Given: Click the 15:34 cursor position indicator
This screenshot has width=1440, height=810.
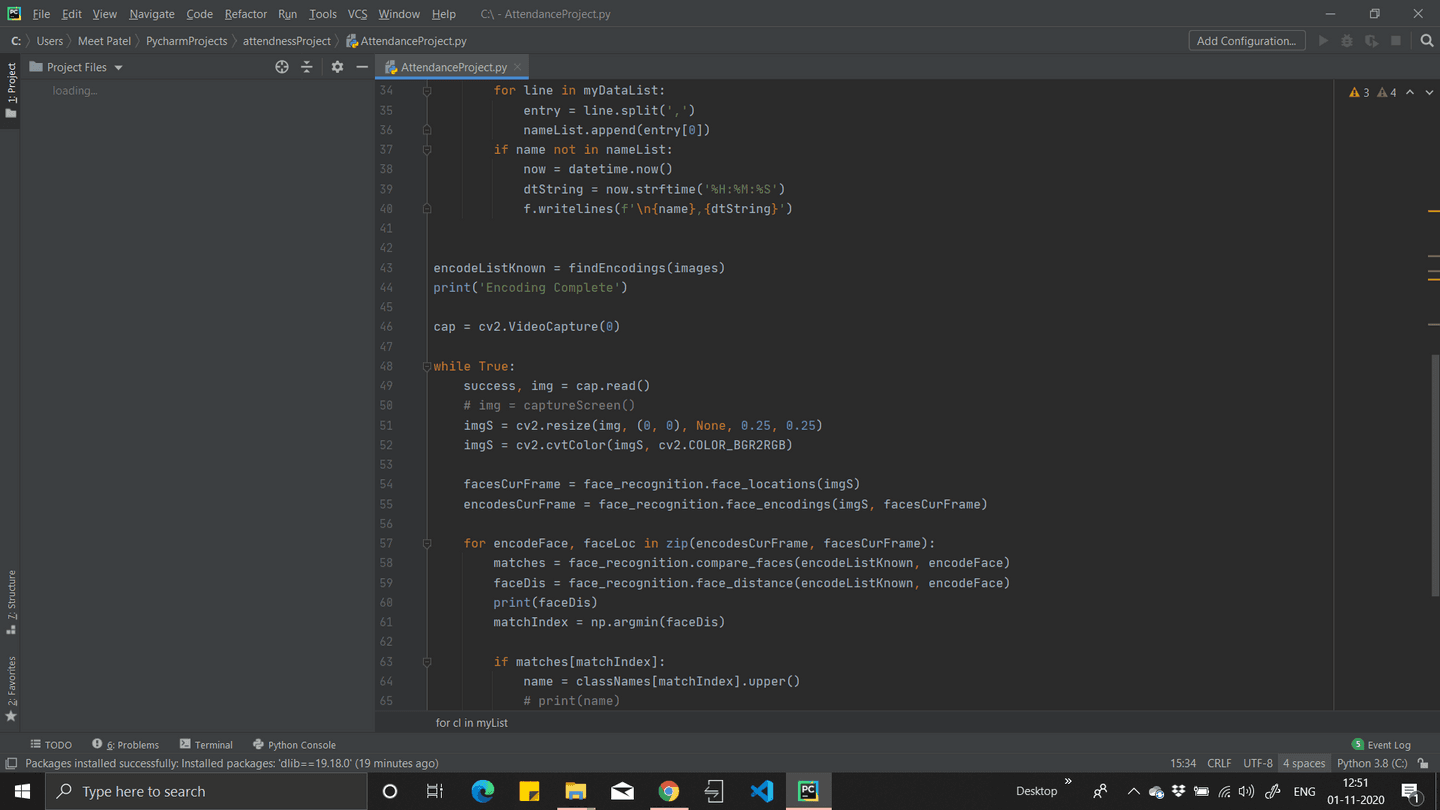Looking at the screenshot, I should point(1183,763).
